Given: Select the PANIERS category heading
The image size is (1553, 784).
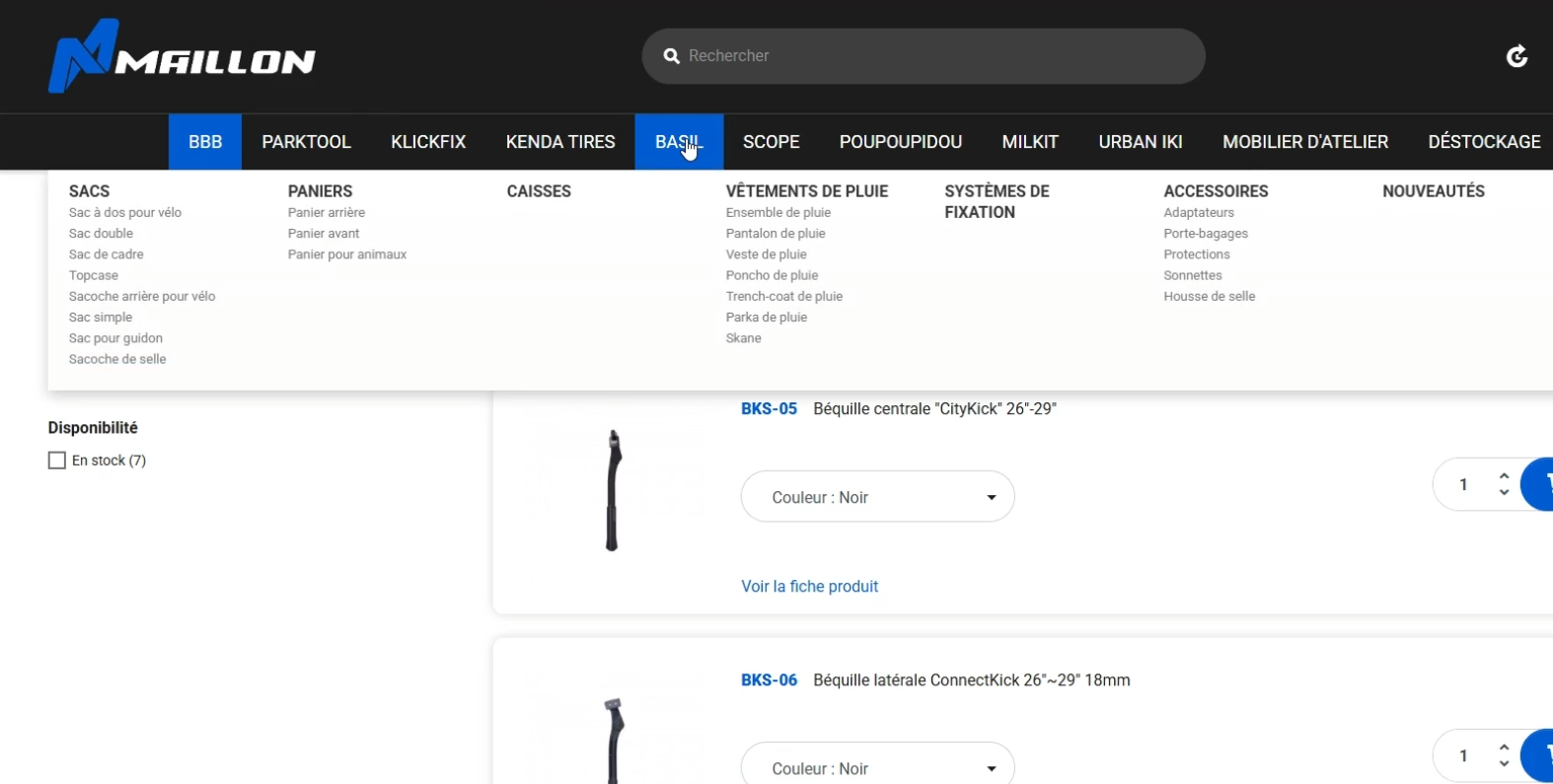Looking at the screenshot, I should coord(320,191).
